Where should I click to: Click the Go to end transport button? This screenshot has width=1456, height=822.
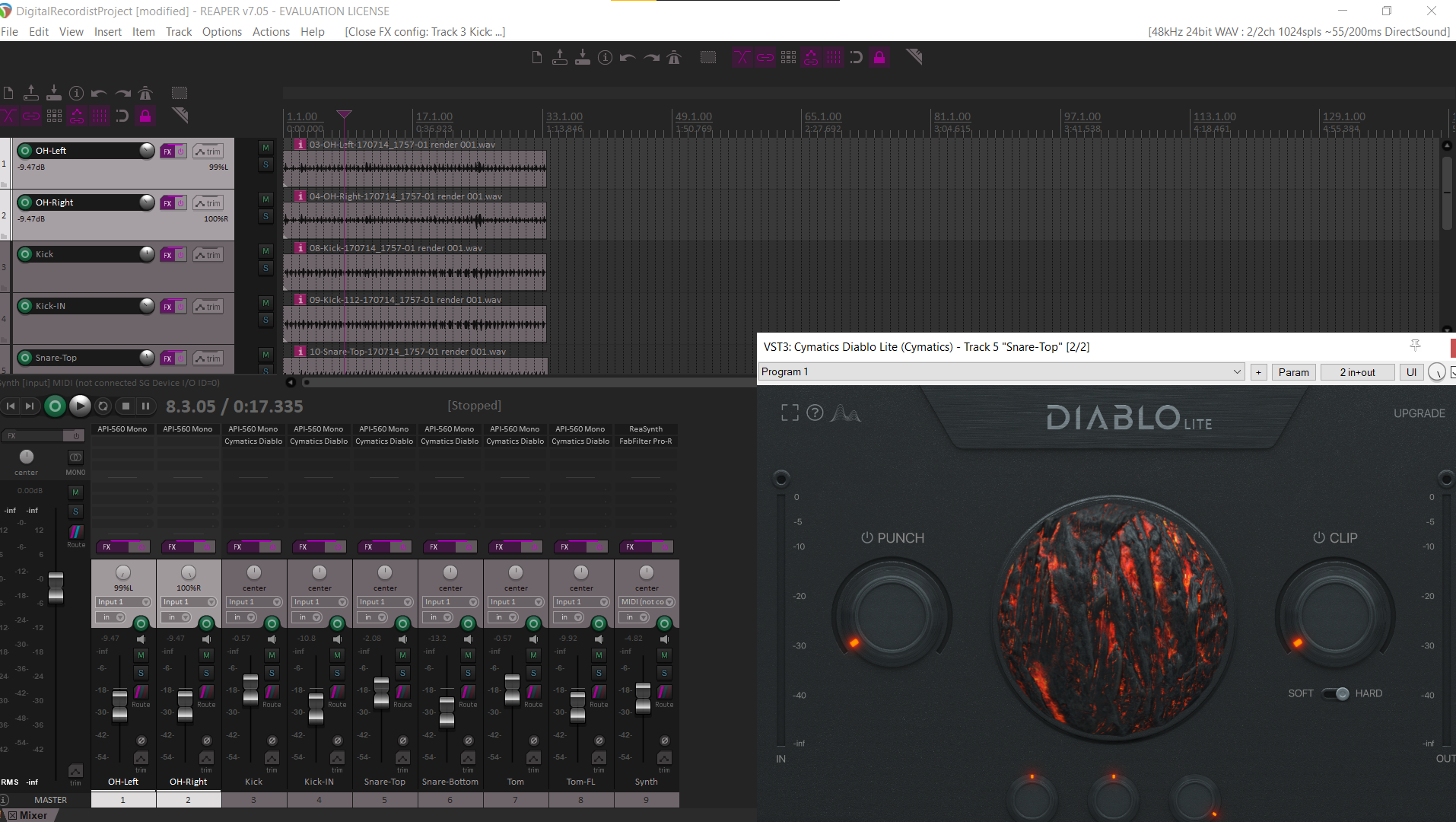30,406
